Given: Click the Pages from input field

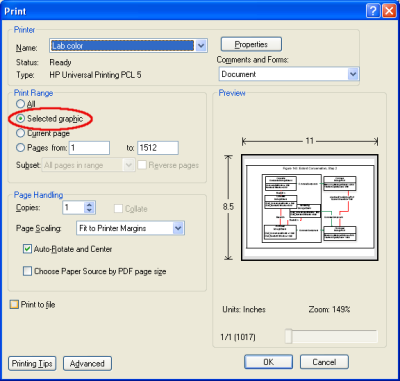Looking at the screenshot, I should pos(89,148).
